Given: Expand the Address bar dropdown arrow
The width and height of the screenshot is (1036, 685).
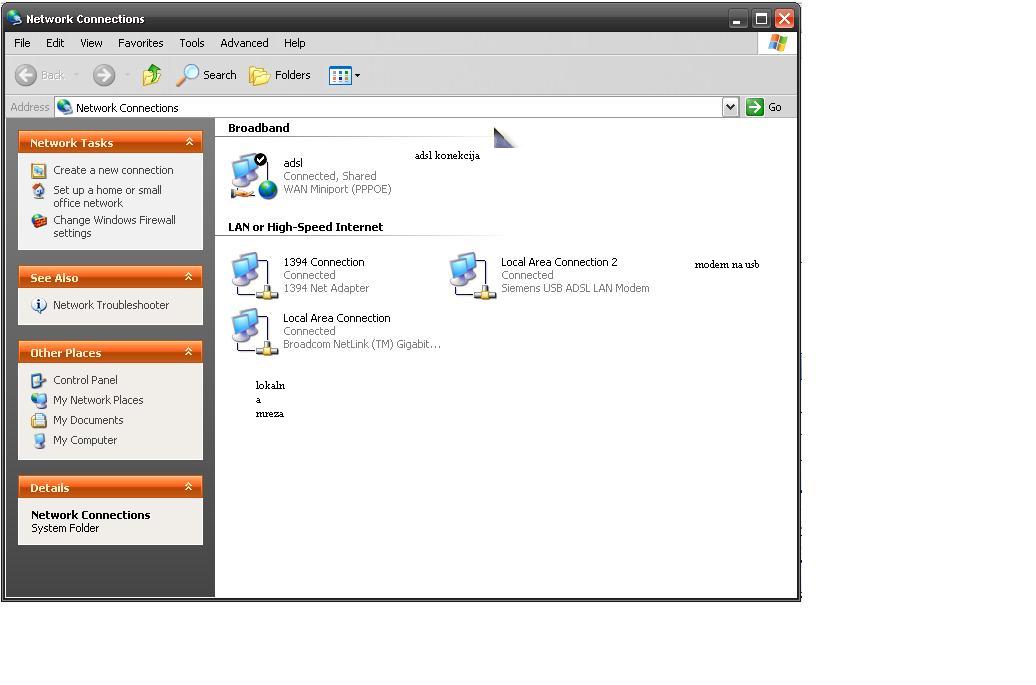Looking at the screenshot, I should click(730, 107).
